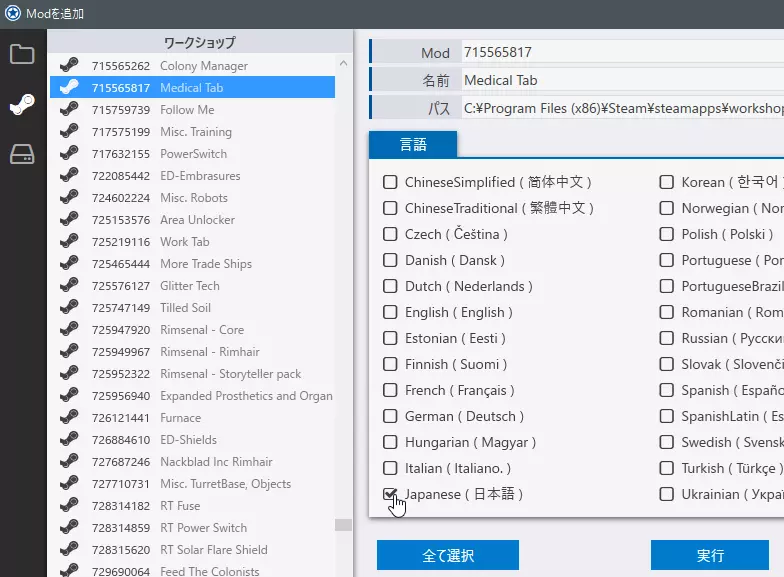Select the 717632155 PowerSwitch row
The image size is (784, 577).
tap(192, 154)
